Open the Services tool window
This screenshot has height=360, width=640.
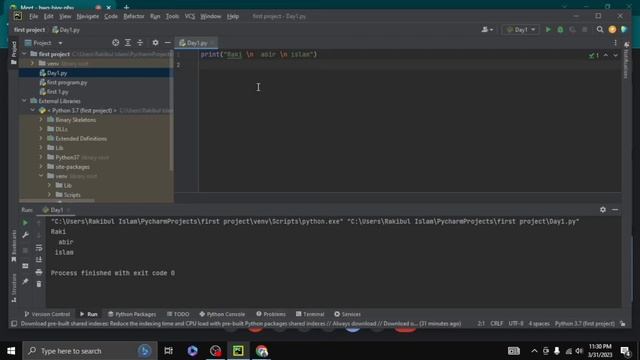(348, 314)
